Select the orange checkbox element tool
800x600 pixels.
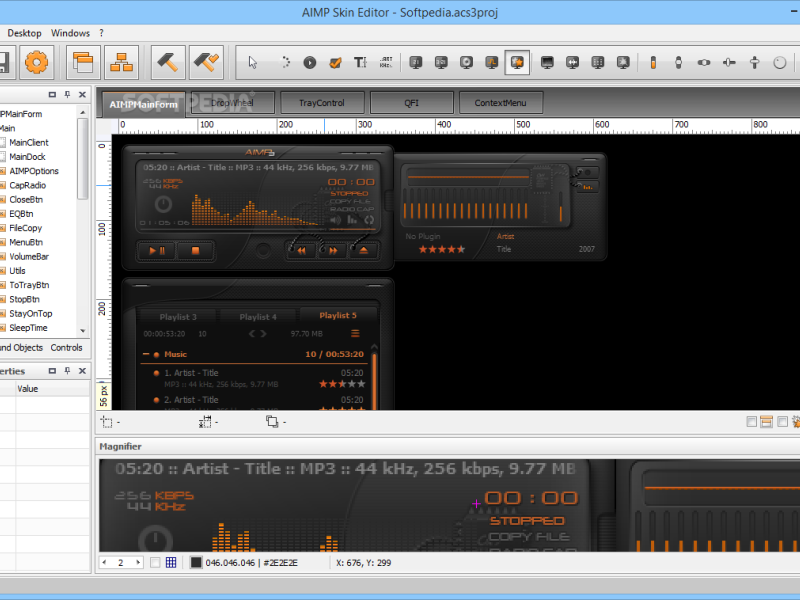pos(335,63)
